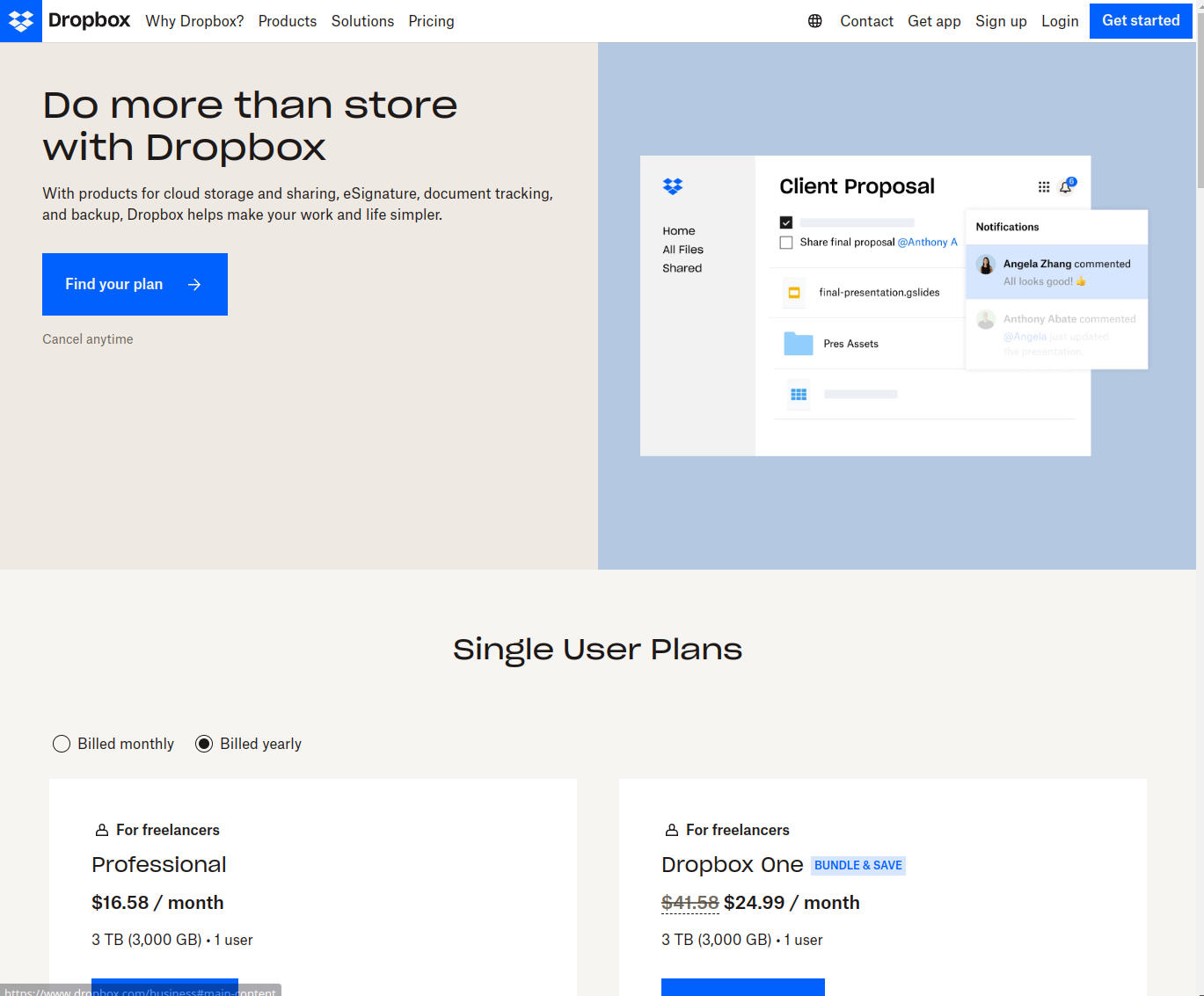
Task: Check the Share final proposal checkbox
Action: pyautogui.click(x=786, y=243)
